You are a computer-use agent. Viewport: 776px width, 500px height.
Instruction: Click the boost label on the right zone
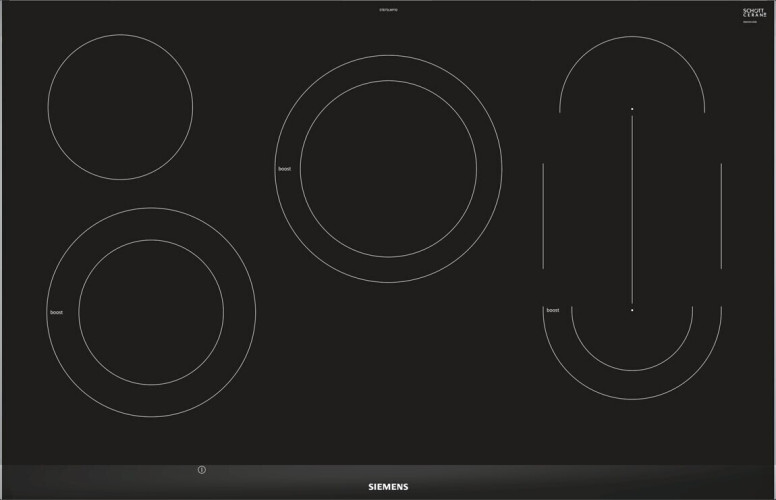(x=552, y=310)
